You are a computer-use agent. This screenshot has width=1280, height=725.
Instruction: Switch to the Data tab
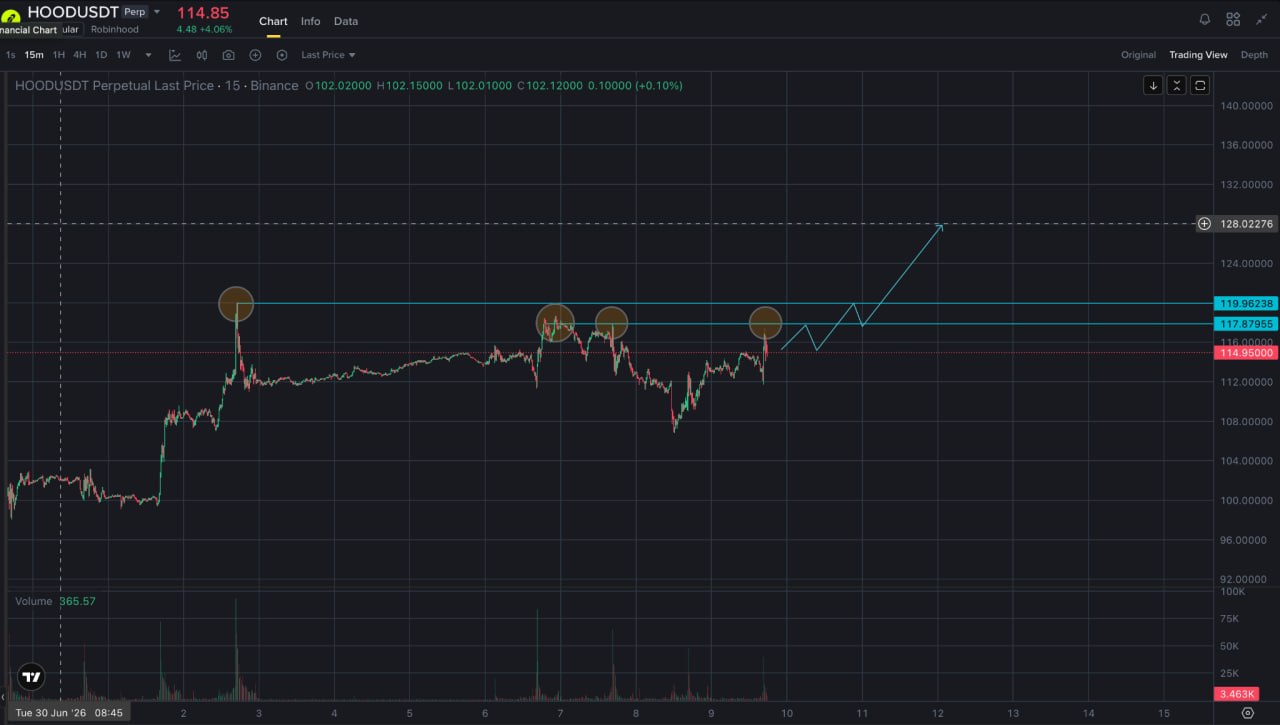coord(346,21)
